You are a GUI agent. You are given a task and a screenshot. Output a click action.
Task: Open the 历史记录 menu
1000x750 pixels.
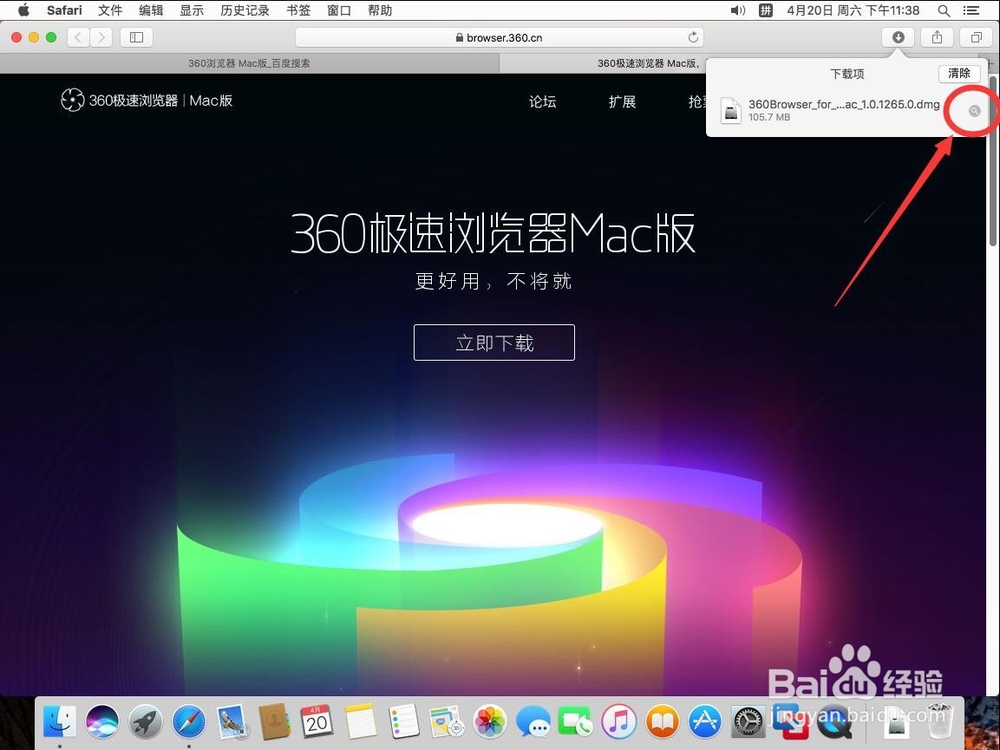click(244, 10)
